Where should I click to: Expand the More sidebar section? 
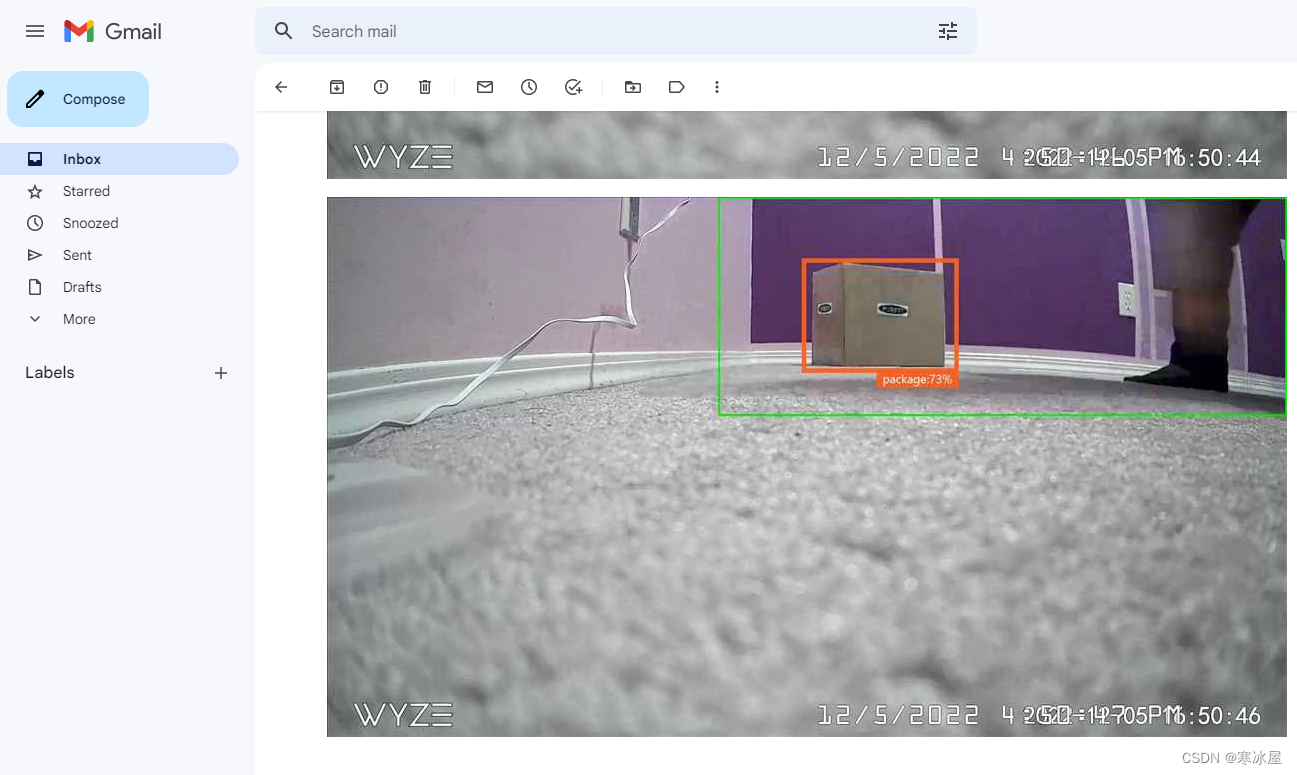pos(120,319)
